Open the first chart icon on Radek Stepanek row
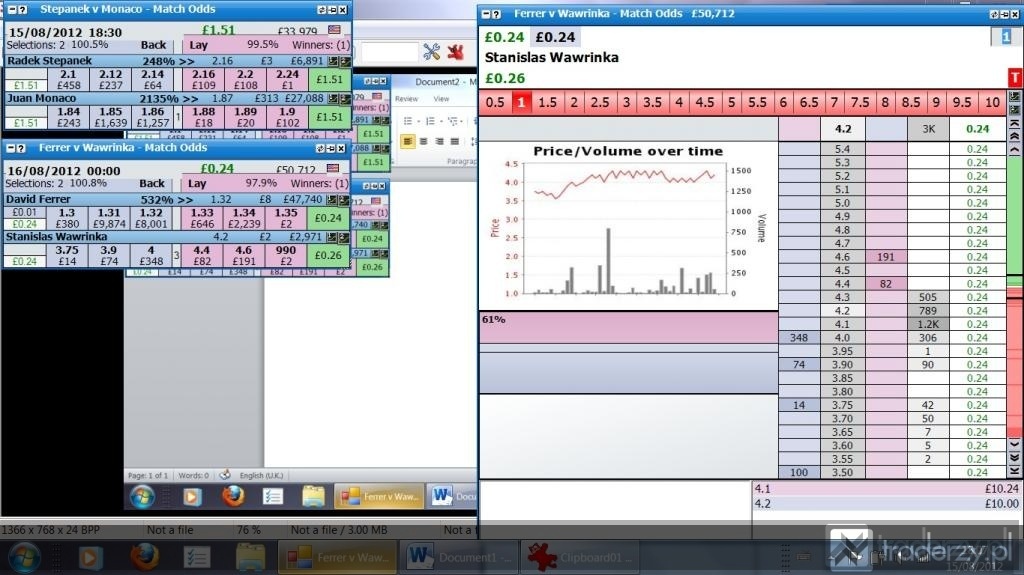This screenshot has height=575, width=1024. coord(333,61)
